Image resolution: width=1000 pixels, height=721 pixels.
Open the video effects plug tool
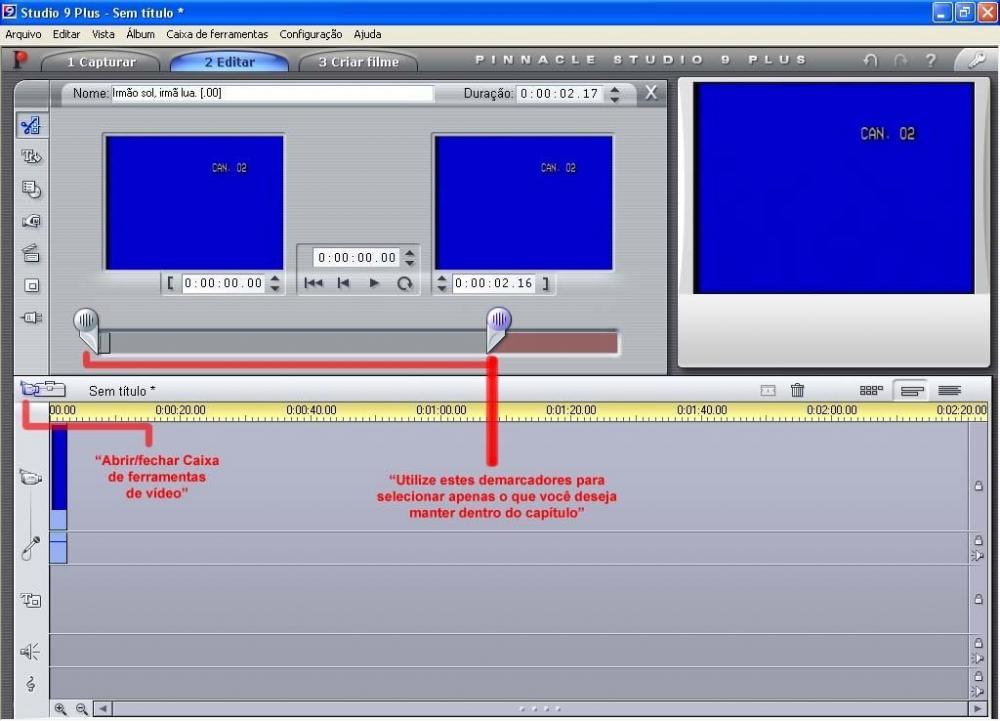31,317
